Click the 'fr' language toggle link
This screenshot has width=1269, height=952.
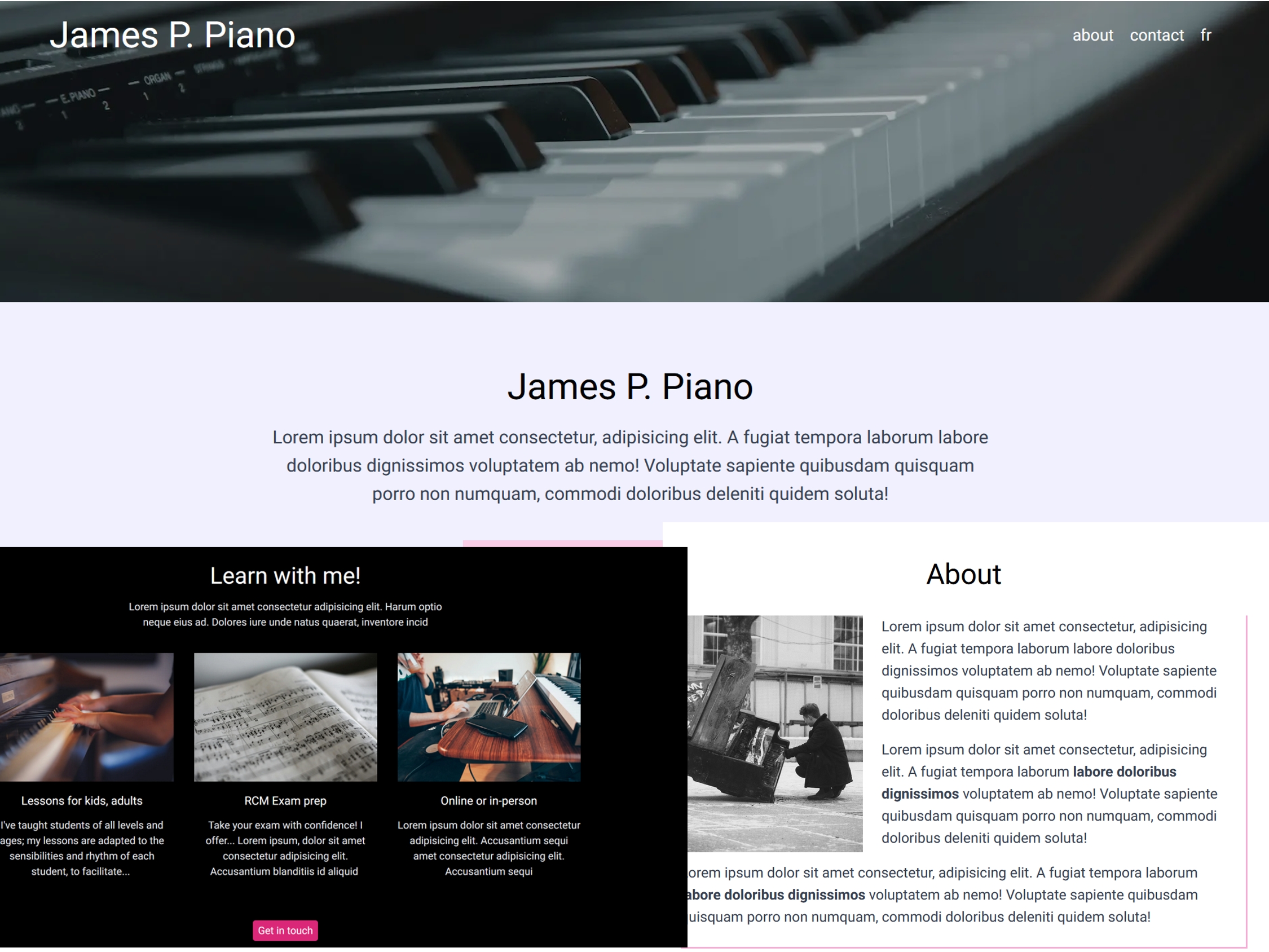point(1207,34)
